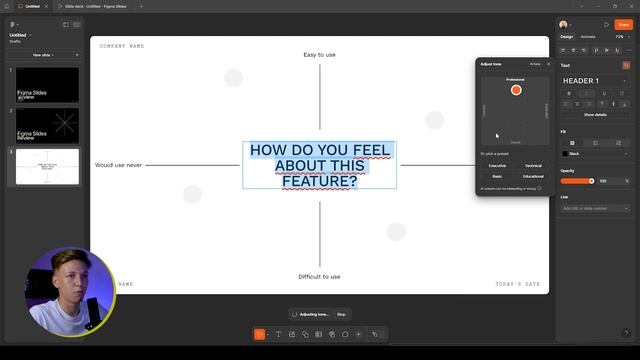This screenshot has height=360, width=640.
Task: Align selection to horizontal center
Action: [x=573, y=50]
